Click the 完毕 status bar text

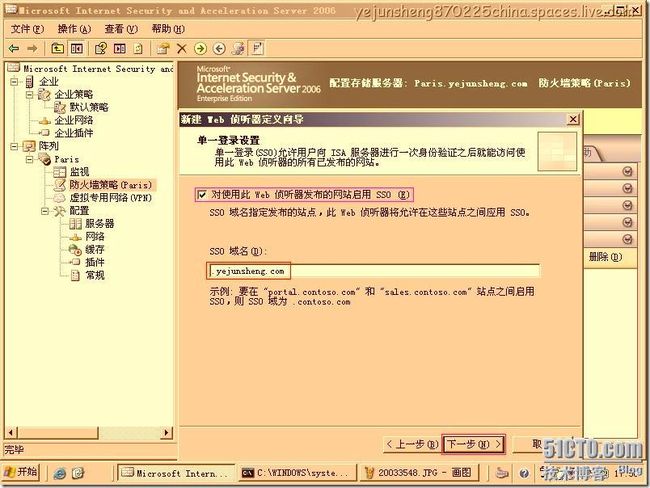(x=14, y=450)
